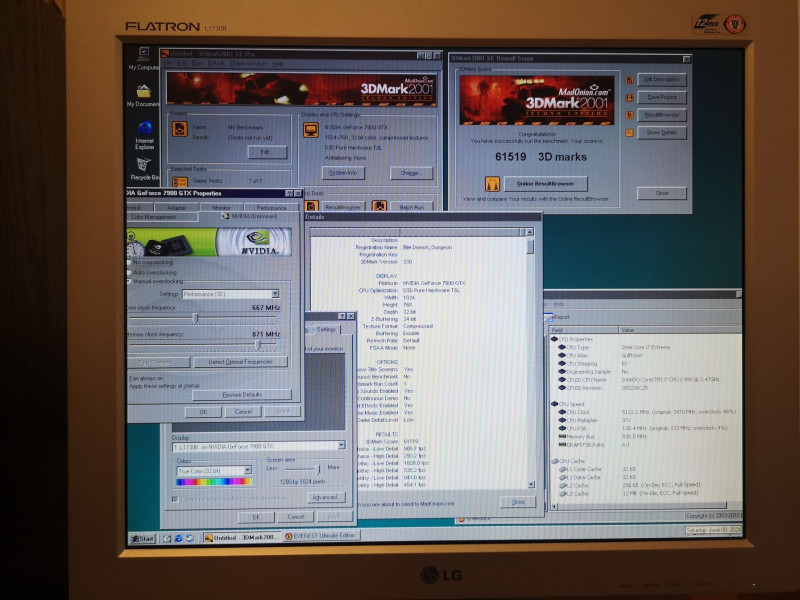Viewport: 800px width, 600px height.
Task: Click the L2 Cache row icon in EVEREST
Action: tap(562, 485)
